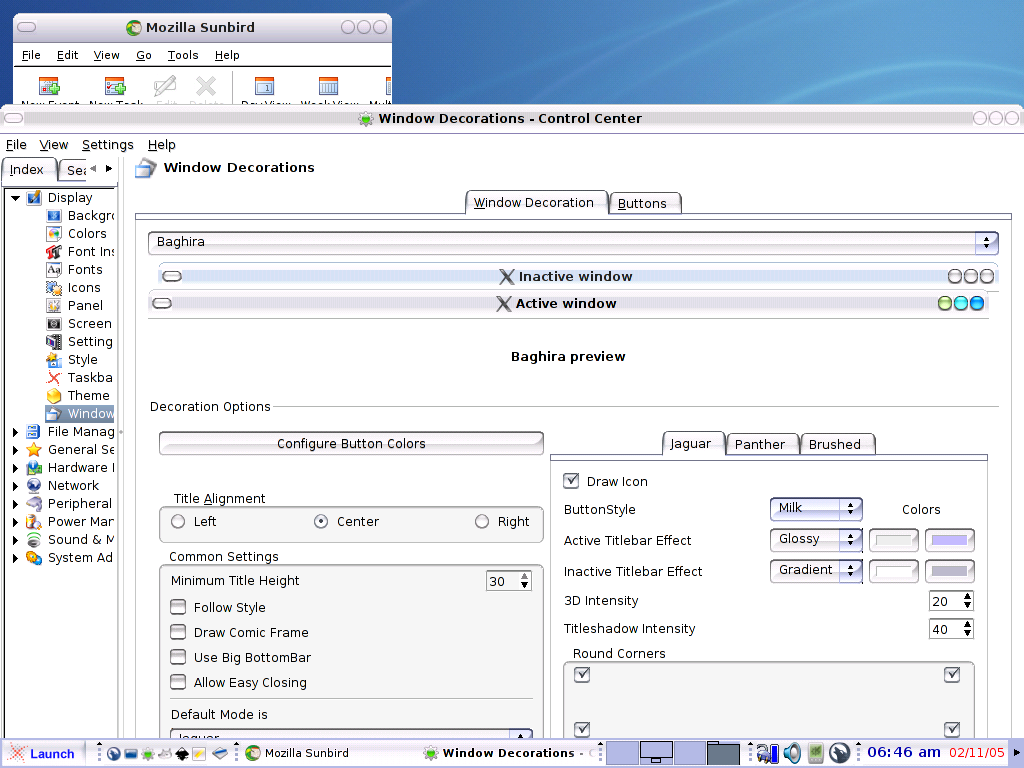Viewport: 1024px width, 768px height.
Task: Open the Fonts settings module
Action: click(x=74, y=269)
